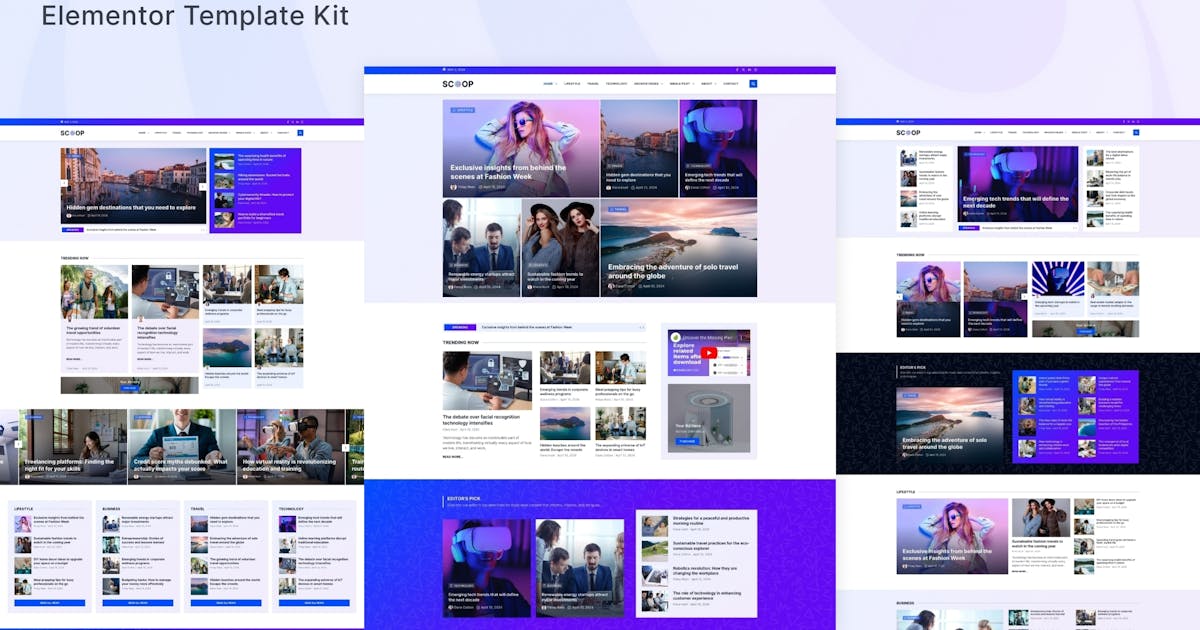The width and height of the screenshot is (1200, 630).
Task: Expand Archive Pages dropdown in center navbar
Action: 646,84
